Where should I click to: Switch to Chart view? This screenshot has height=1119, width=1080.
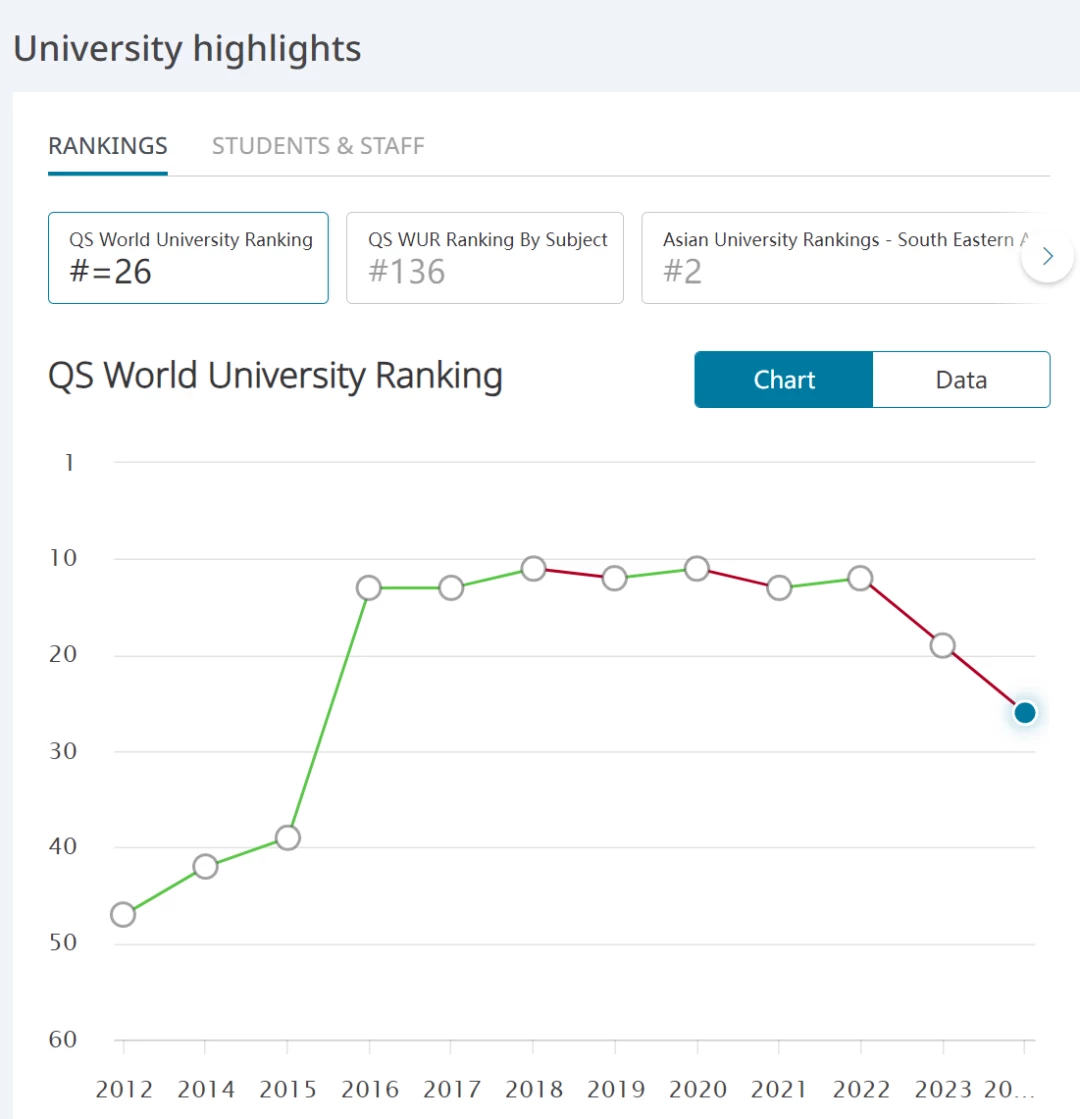pyautogui.click(x=784, y=380)
